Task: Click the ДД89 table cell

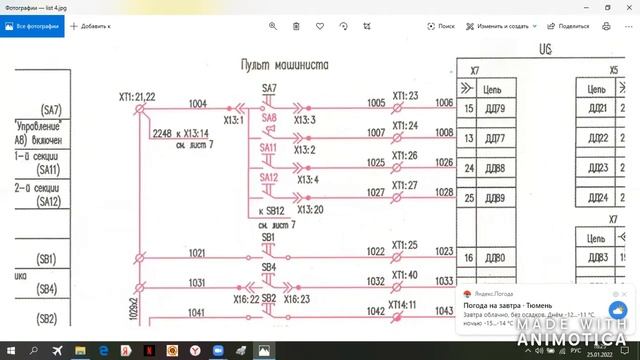Action: (x=495, y=198)
